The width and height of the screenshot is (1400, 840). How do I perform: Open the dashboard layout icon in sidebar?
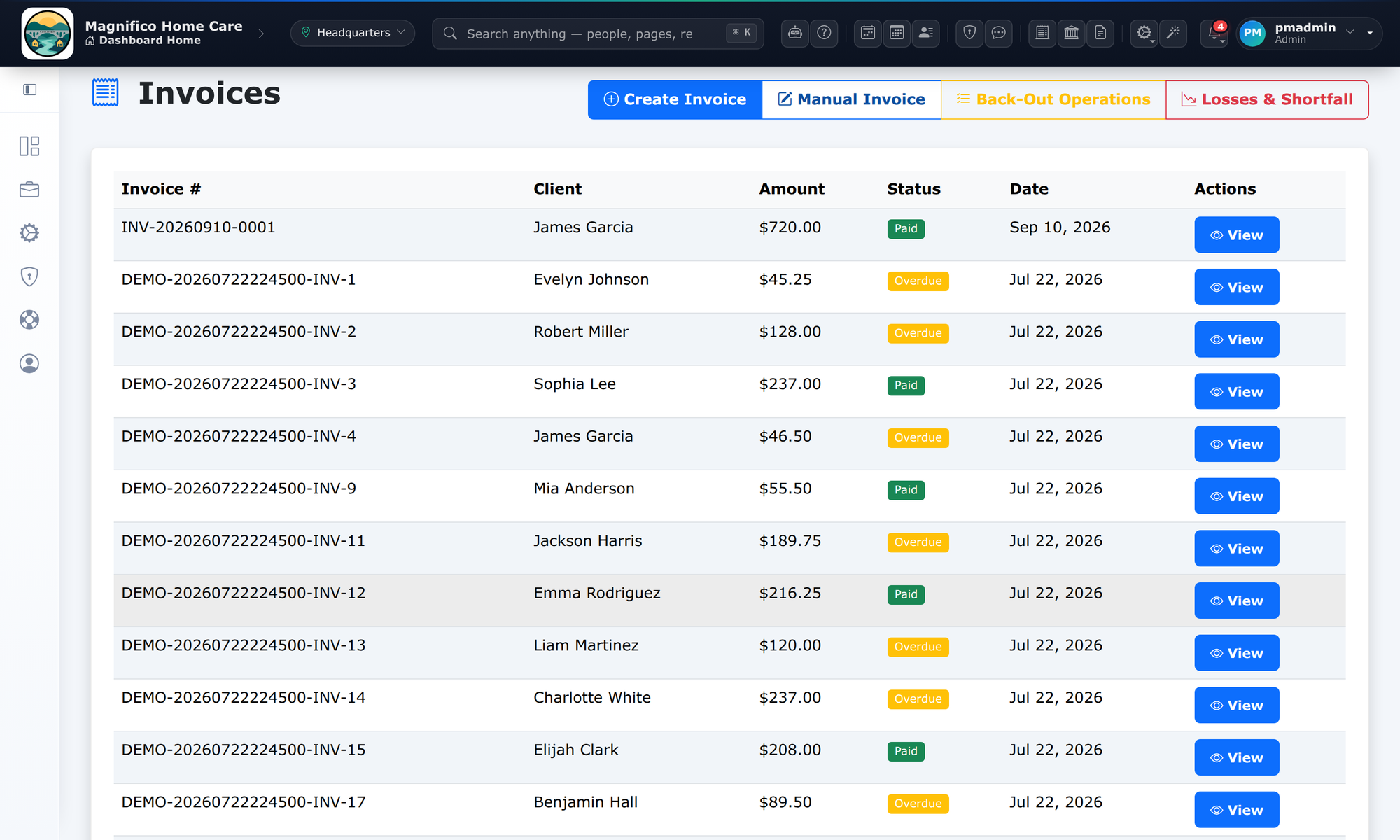(29, 146)
